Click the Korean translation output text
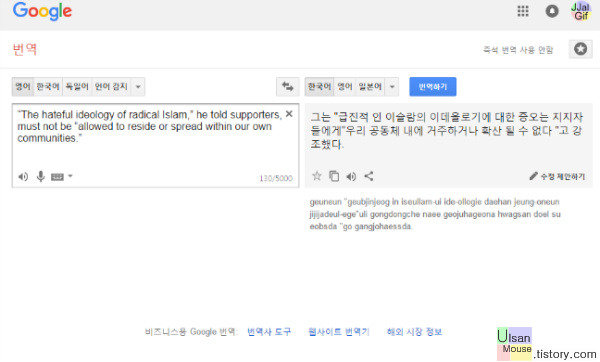 tap(447, 130)
